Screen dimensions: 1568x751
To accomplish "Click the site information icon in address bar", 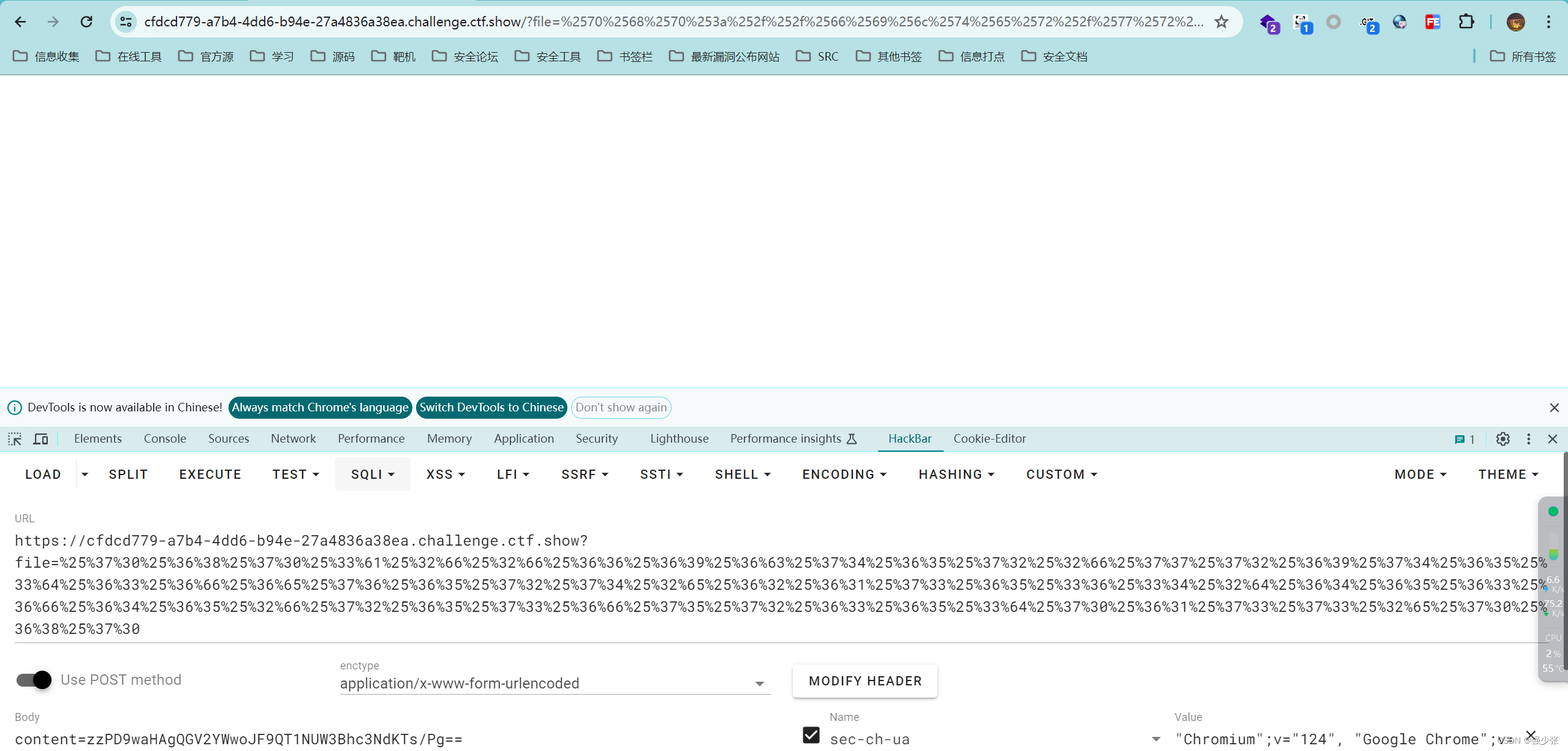I will pos(126,22).
